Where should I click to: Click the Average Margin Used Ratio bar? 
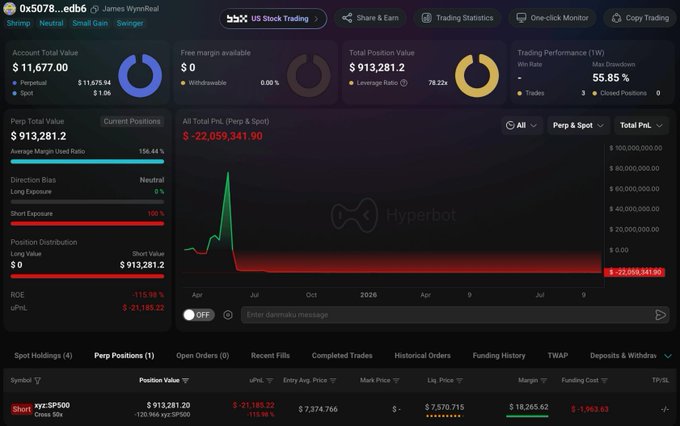[x=87, y=161]
